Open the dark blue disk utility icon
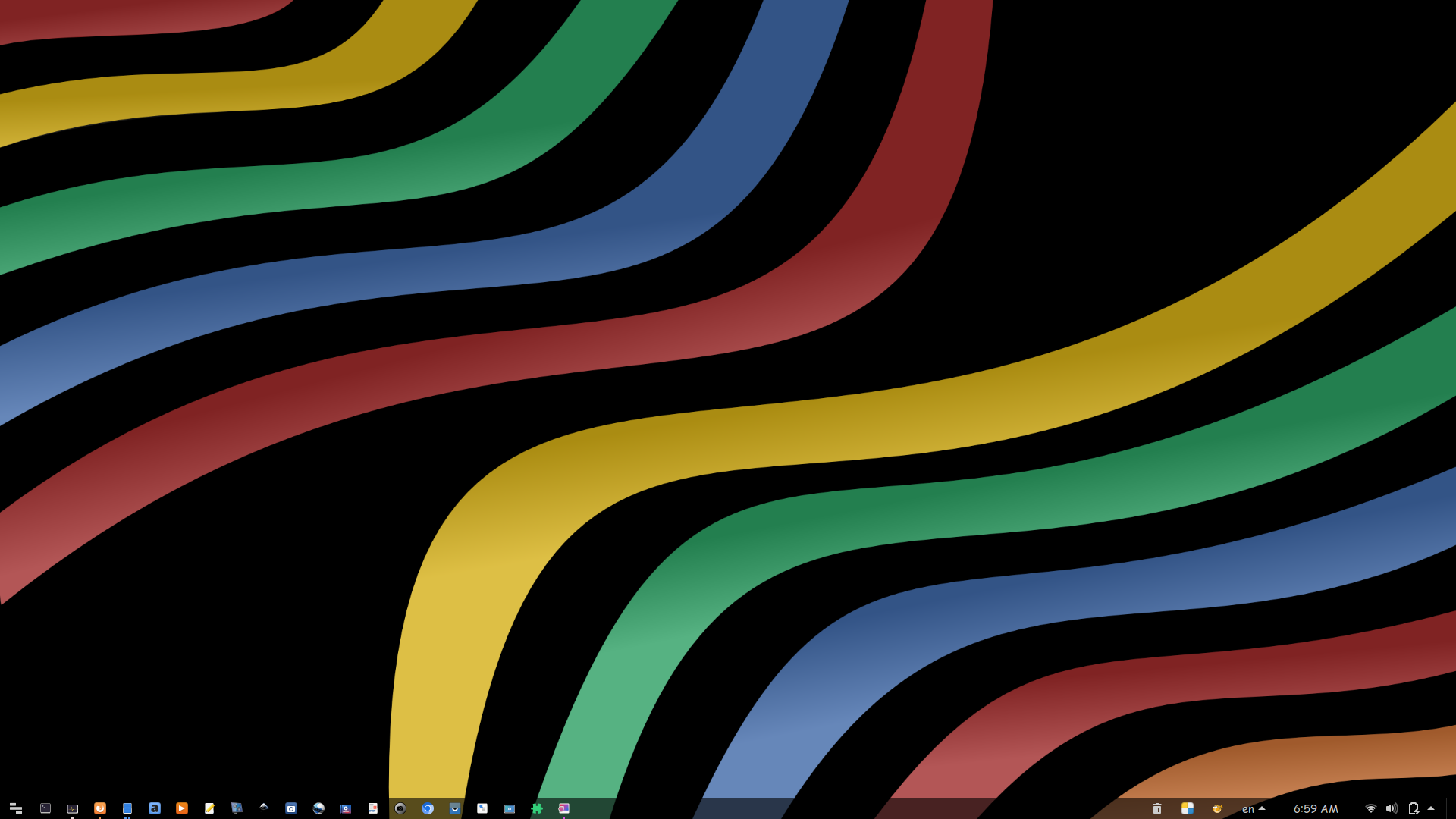 click(346, 808)
